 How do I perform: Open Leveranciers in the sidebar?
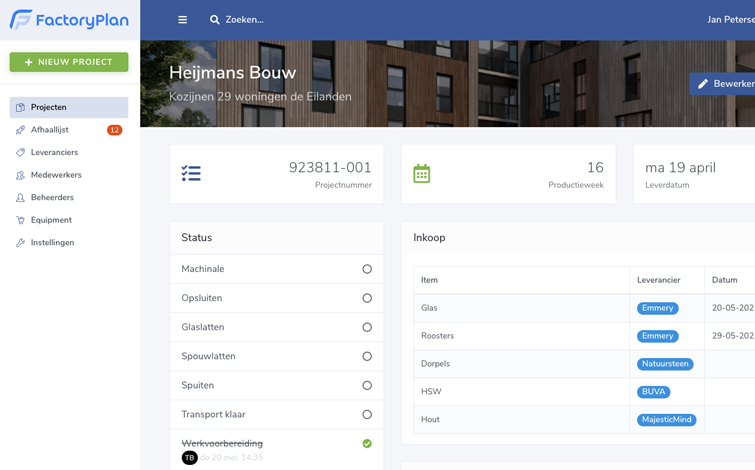click(x=54, y=152)
